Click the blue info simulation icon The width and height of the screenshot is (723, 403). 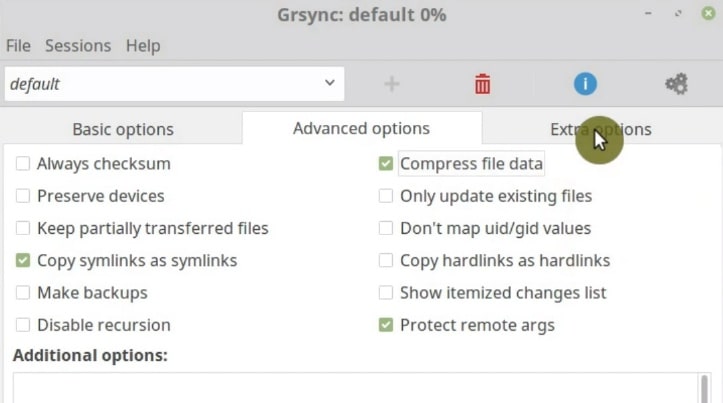(x=585, y=84)
